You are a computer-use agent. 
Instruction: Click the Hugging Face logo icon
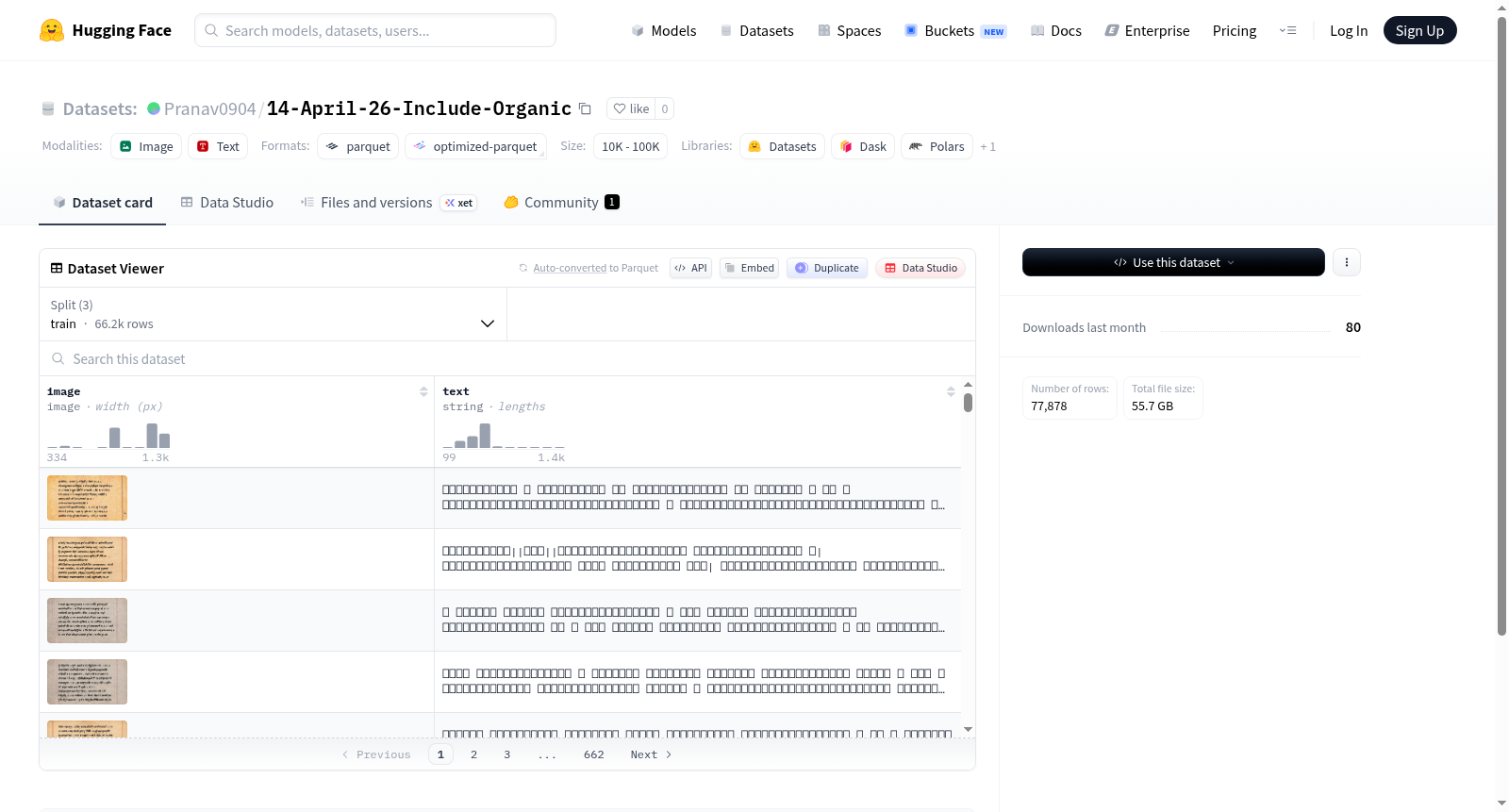(x=52, y=30)
